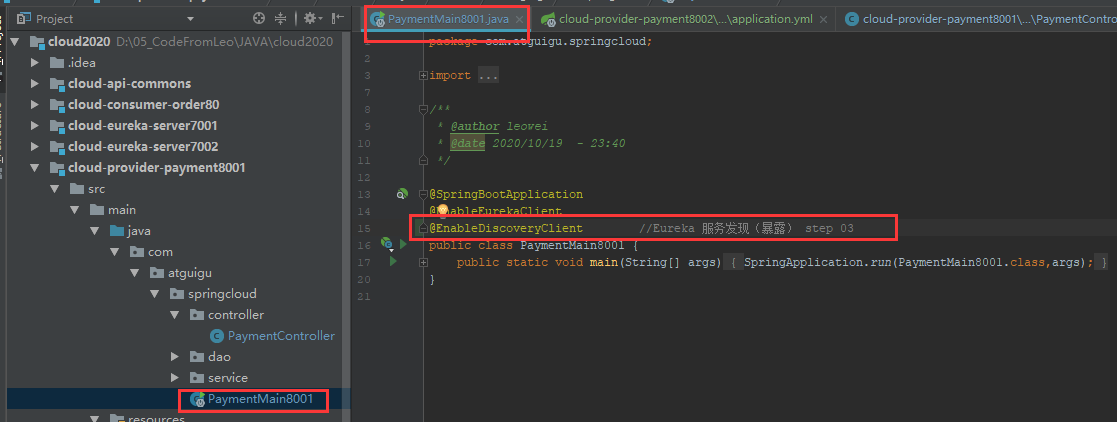
Task: Select the cloud-api-commons module row
Action: tap(179, 83)
